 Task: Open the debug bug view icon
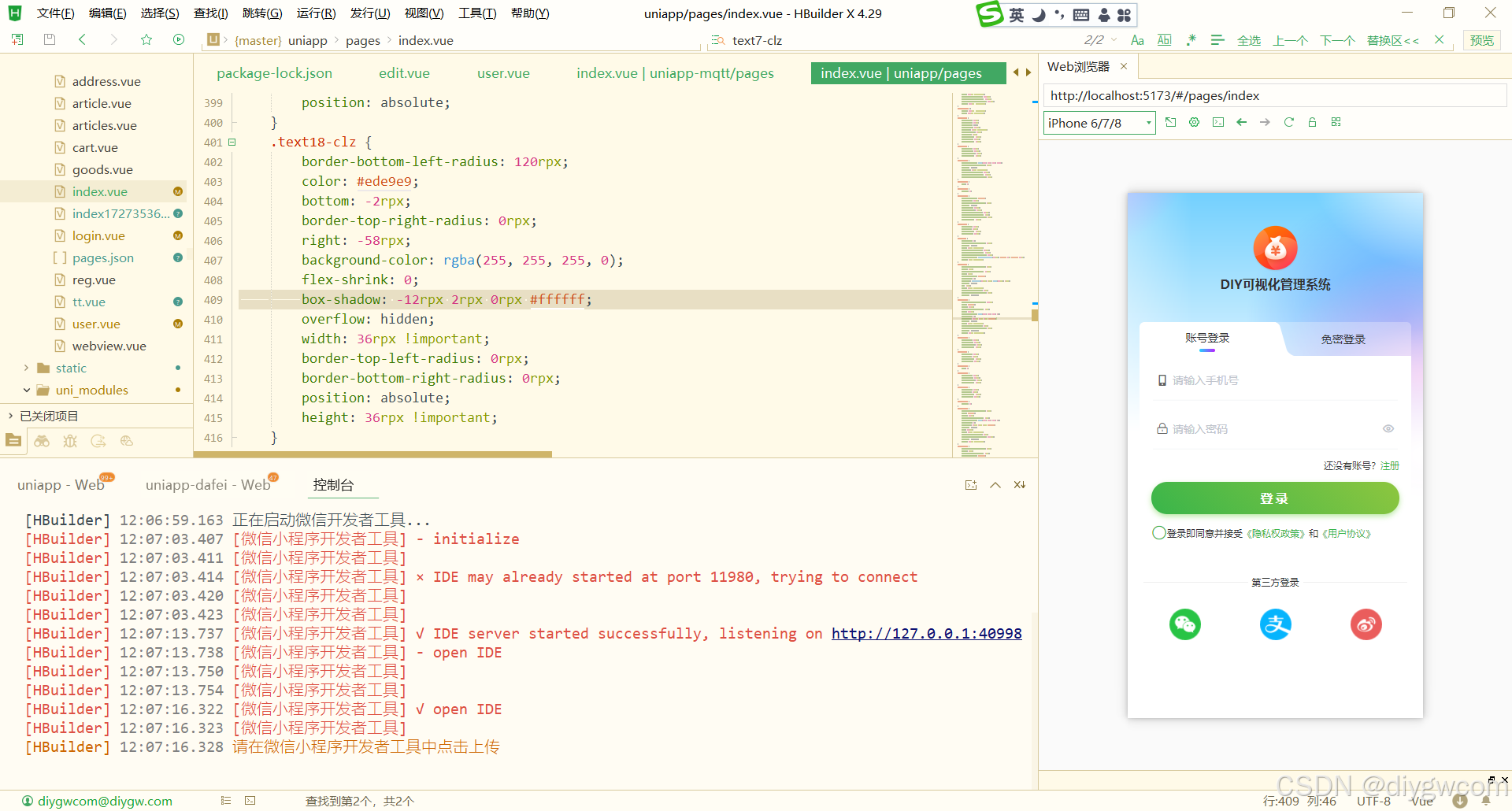pyautogui.click(x=70, y=441)
